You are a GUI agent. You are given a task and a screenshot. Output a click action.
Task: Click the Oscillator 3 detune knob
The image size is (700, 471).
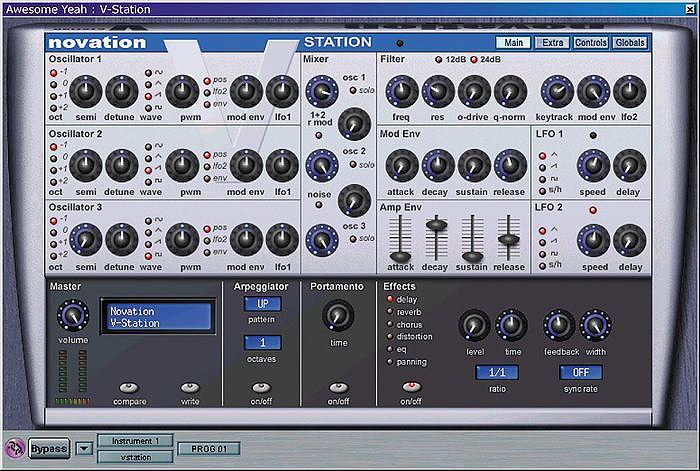121,240
